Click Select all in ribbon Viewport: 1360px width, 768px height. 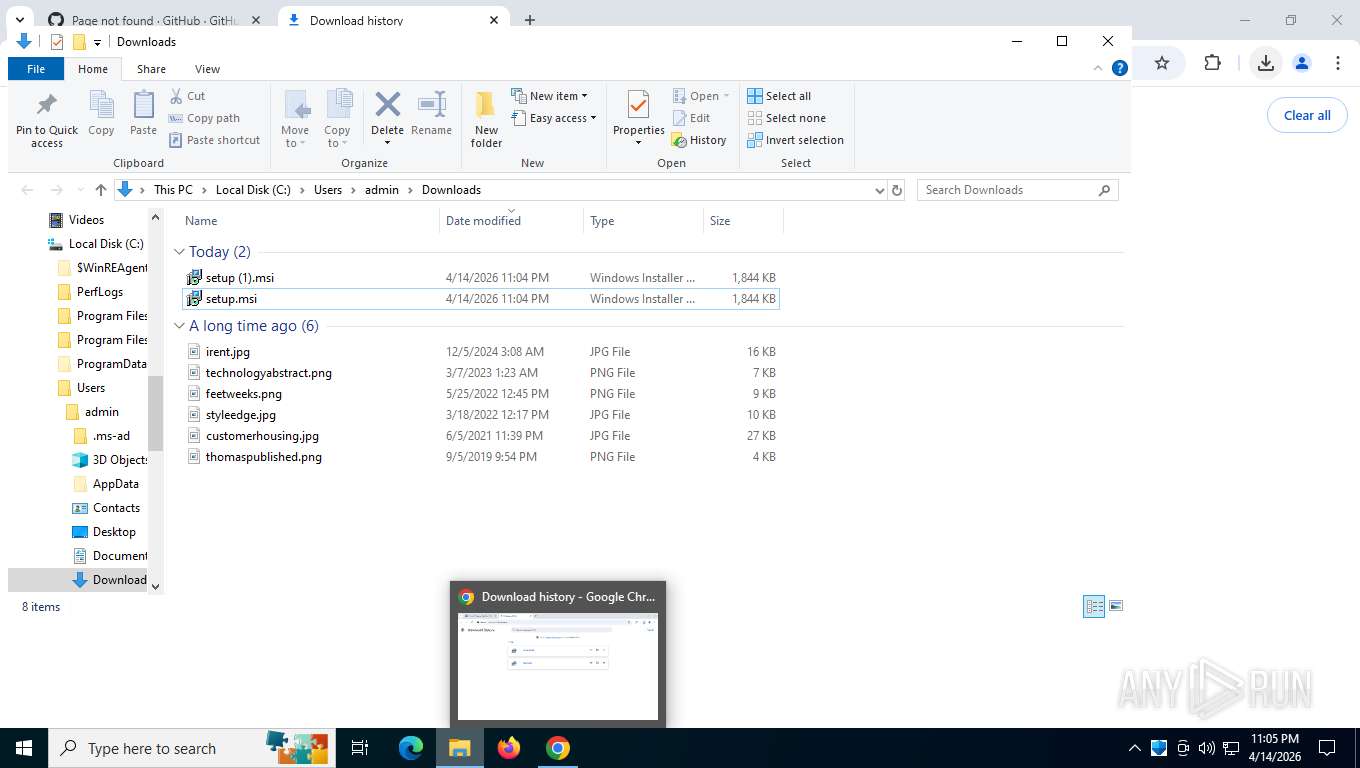point(779,96)
